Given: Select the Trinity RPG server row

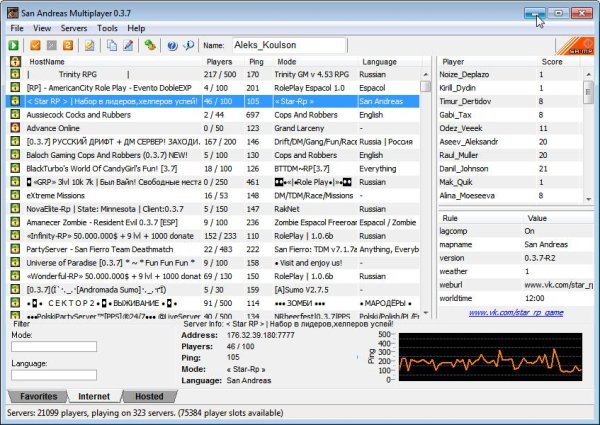Looking at the screenshot, I should tap(213, 74).
